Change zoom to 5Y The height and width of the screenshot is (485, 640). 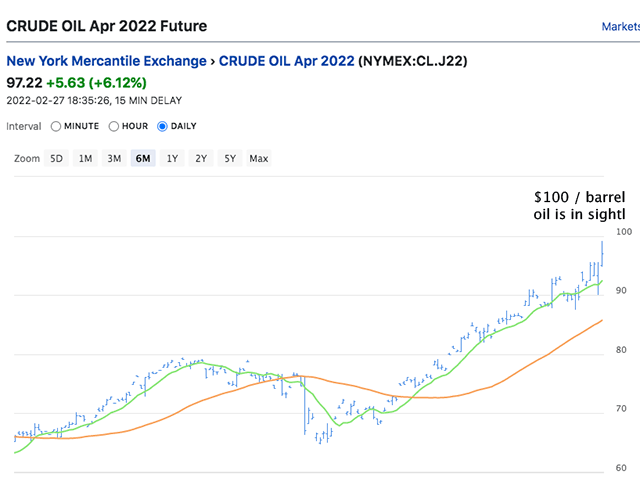point(230,158)
